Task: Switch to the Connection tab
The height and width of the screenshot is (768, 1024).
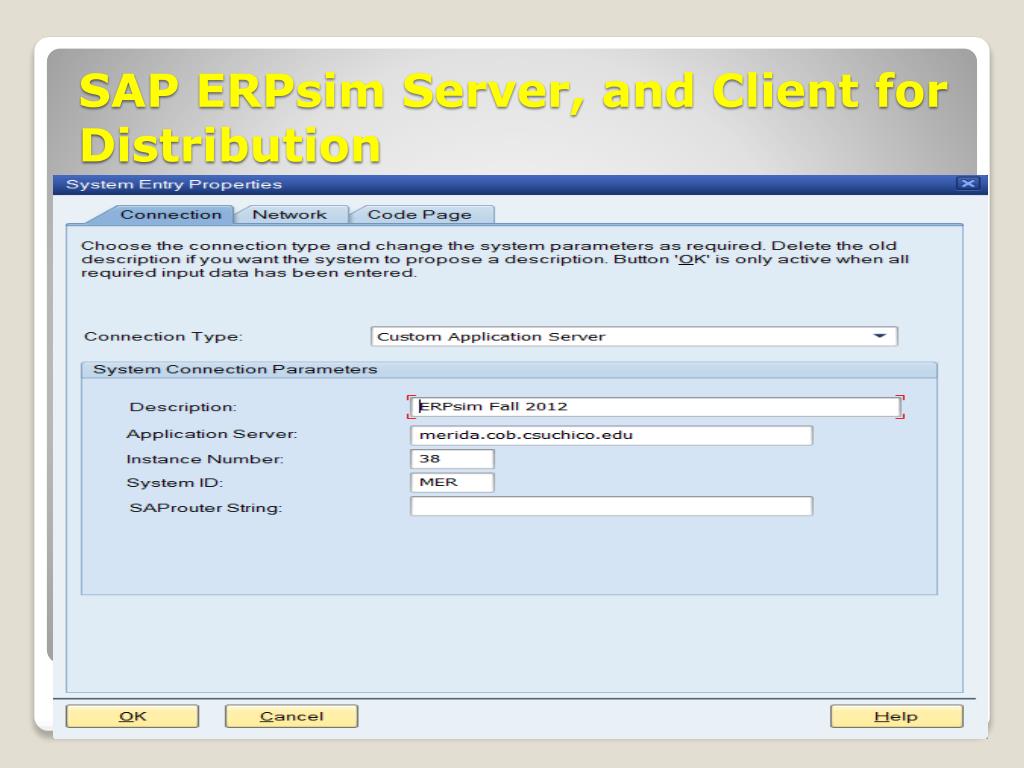Action: click(x=170, y=215)
